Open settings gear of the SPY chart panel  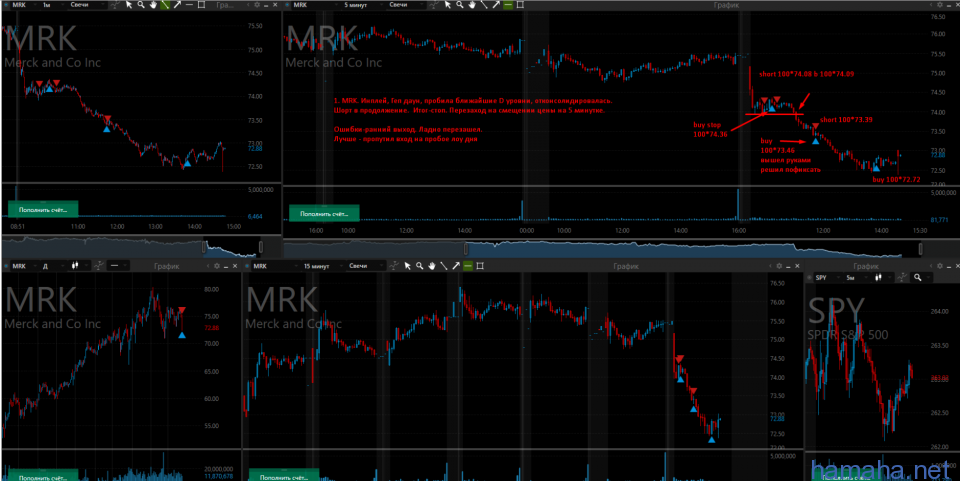[x=940, y=266]
